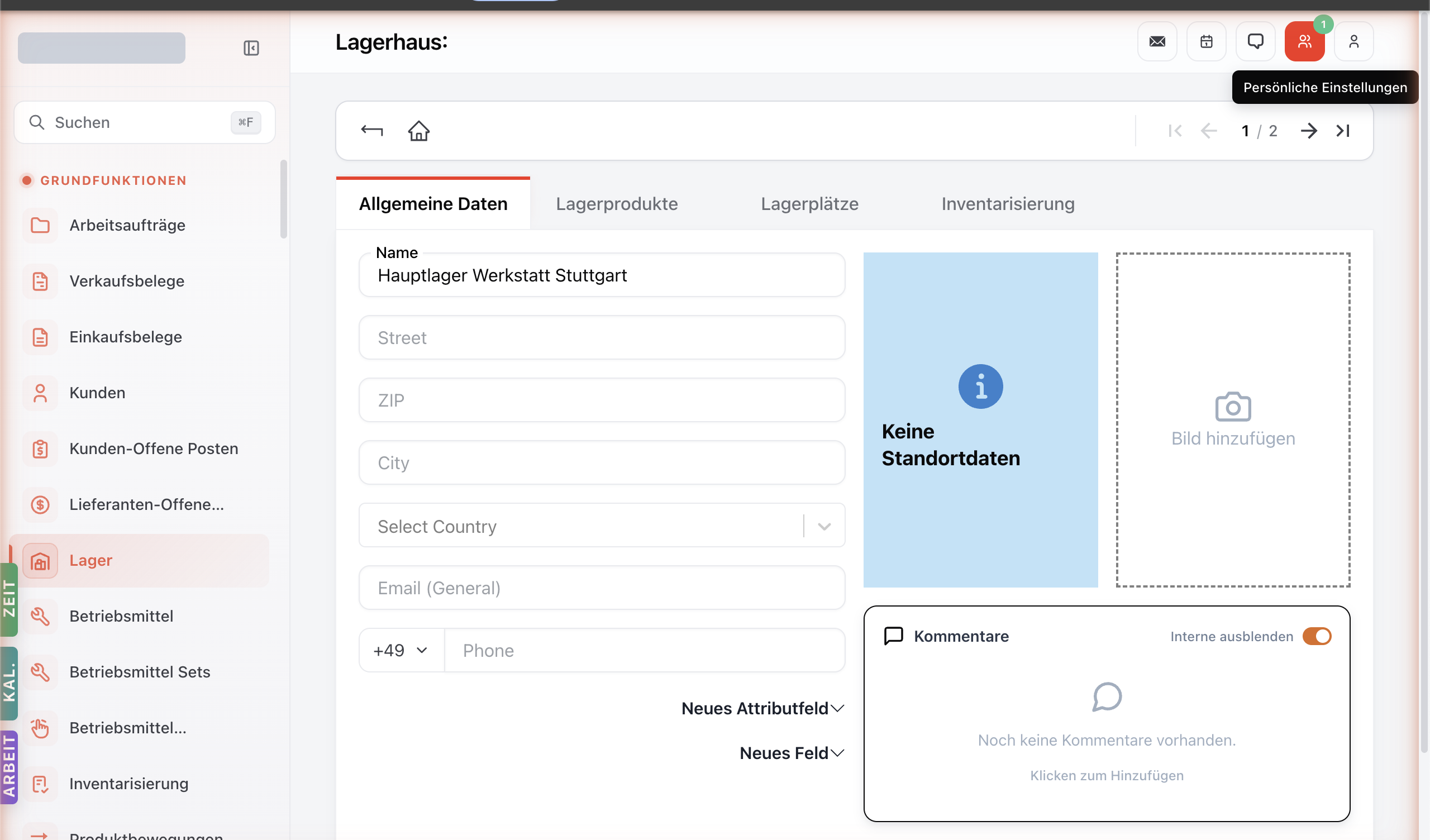
Task: Click the Email (General) field
Action: coord(602,588)
